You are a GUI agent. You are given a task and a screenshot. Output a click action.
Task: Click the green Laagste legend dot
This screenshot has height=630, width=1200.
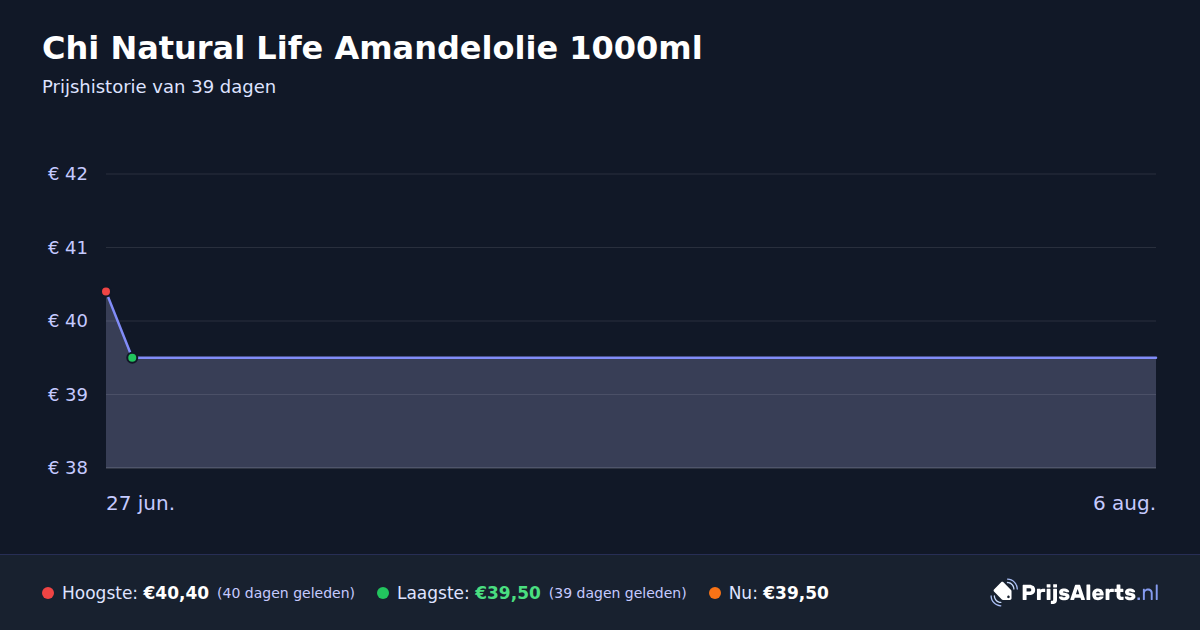coord(383,593)
